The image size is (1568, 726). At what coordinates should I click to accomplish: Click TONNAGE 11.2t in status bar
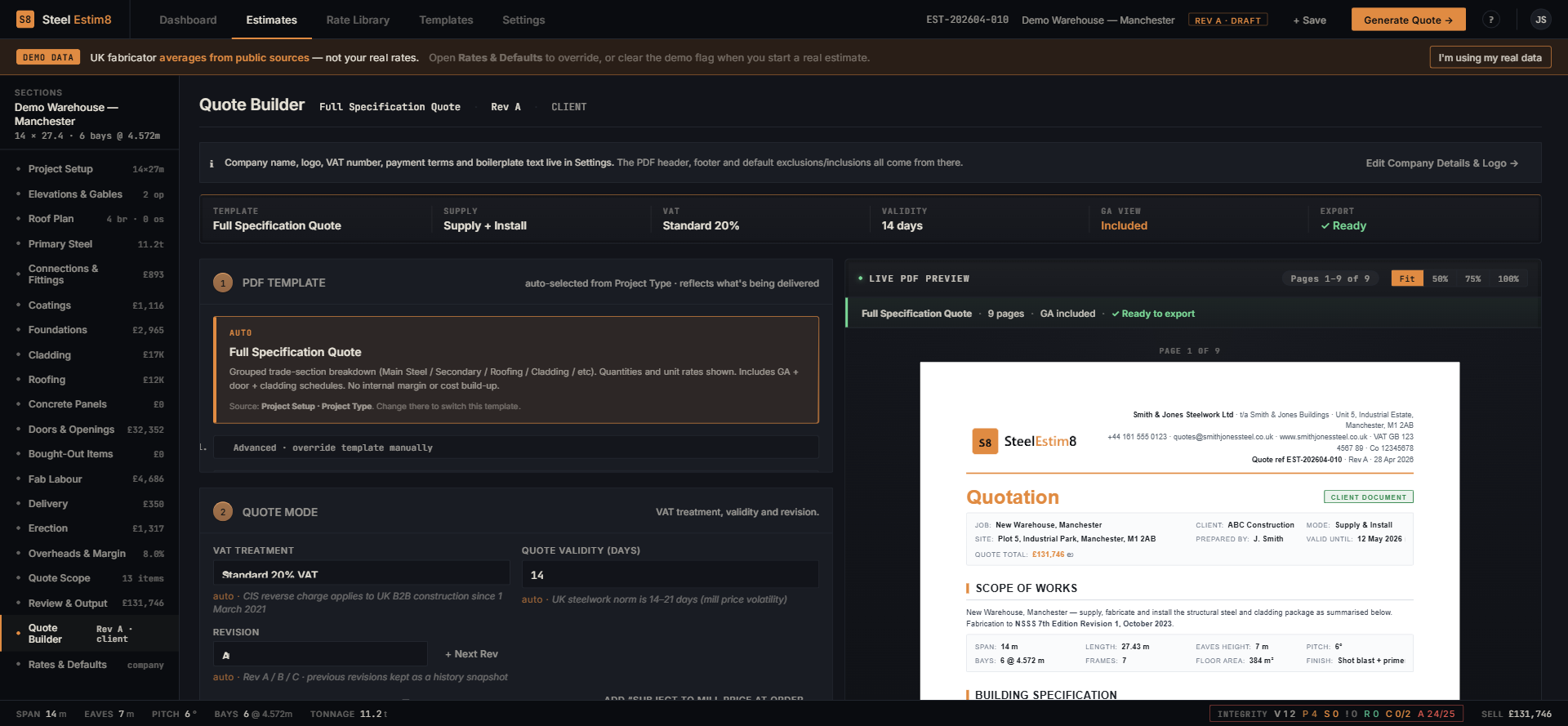[349, 714]
